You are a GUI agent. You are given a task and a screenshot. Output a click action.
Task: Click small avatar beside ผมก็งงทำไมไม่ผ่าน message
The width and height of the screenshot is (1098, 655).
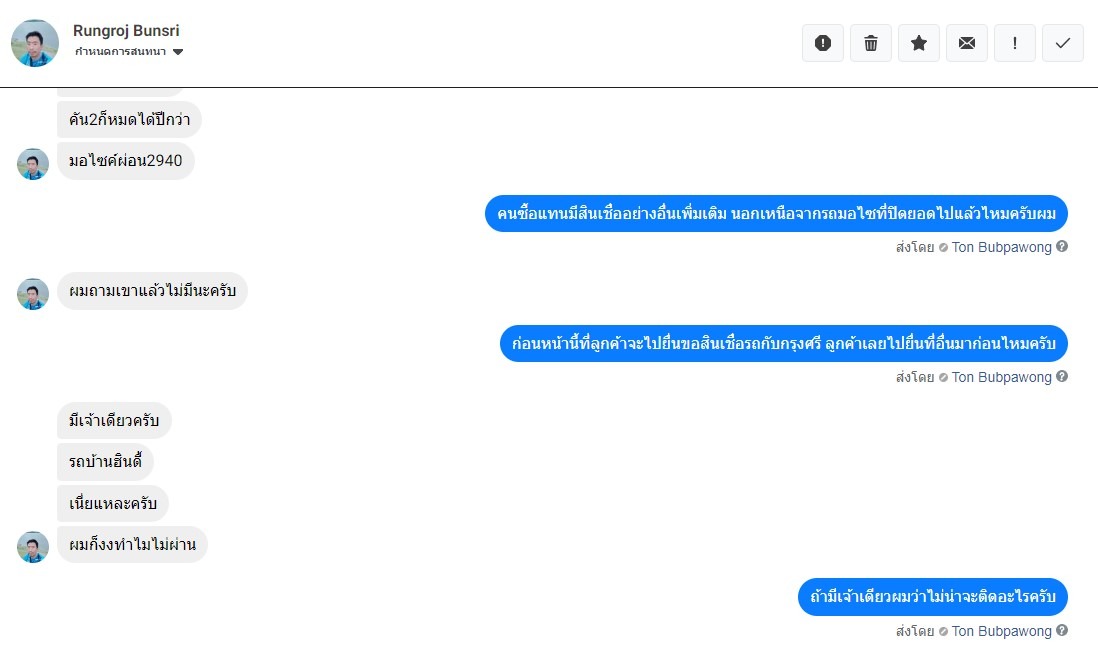33,547
